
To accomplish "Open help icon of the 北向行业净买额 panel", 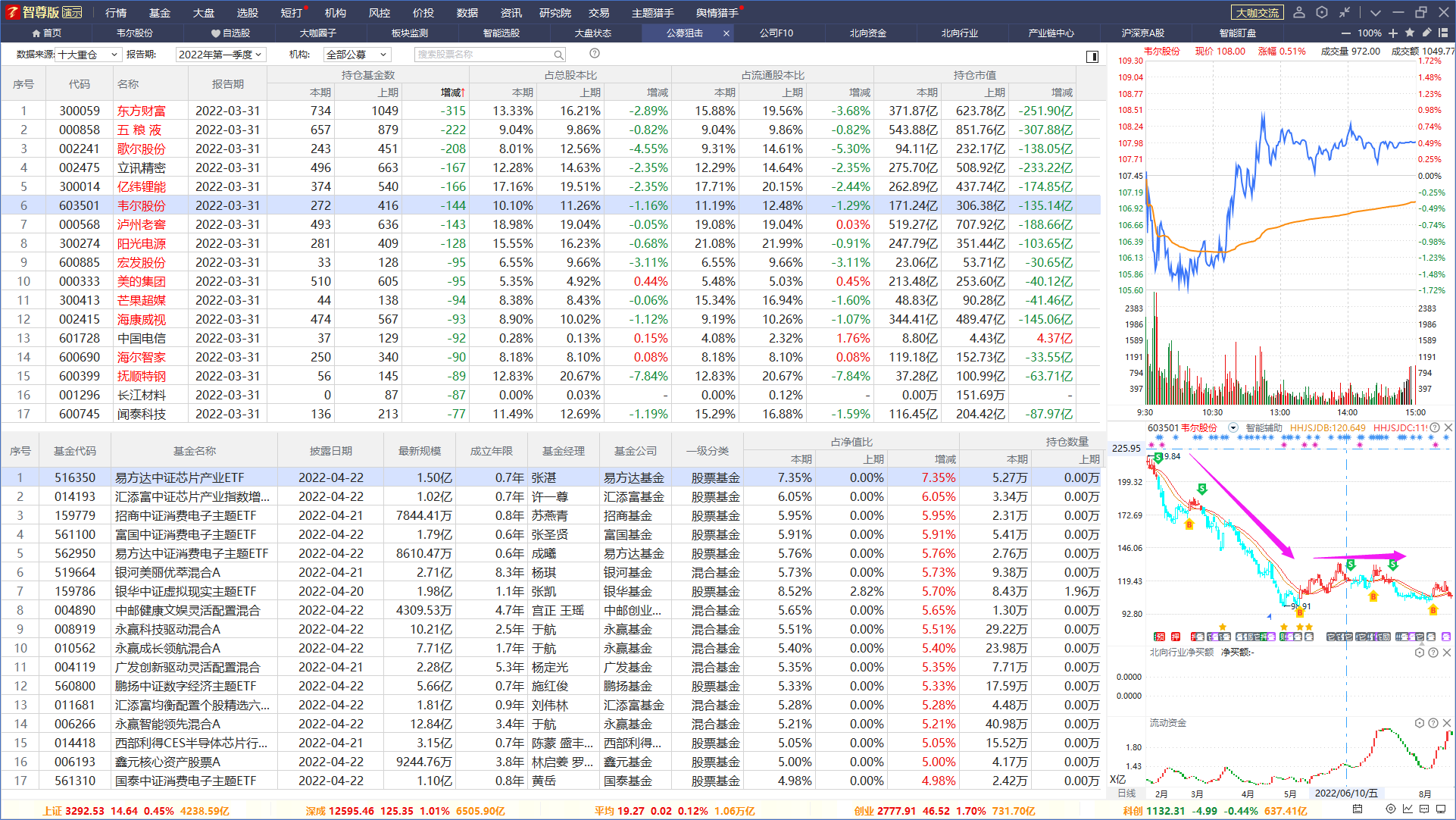I will coord(1433,653).
